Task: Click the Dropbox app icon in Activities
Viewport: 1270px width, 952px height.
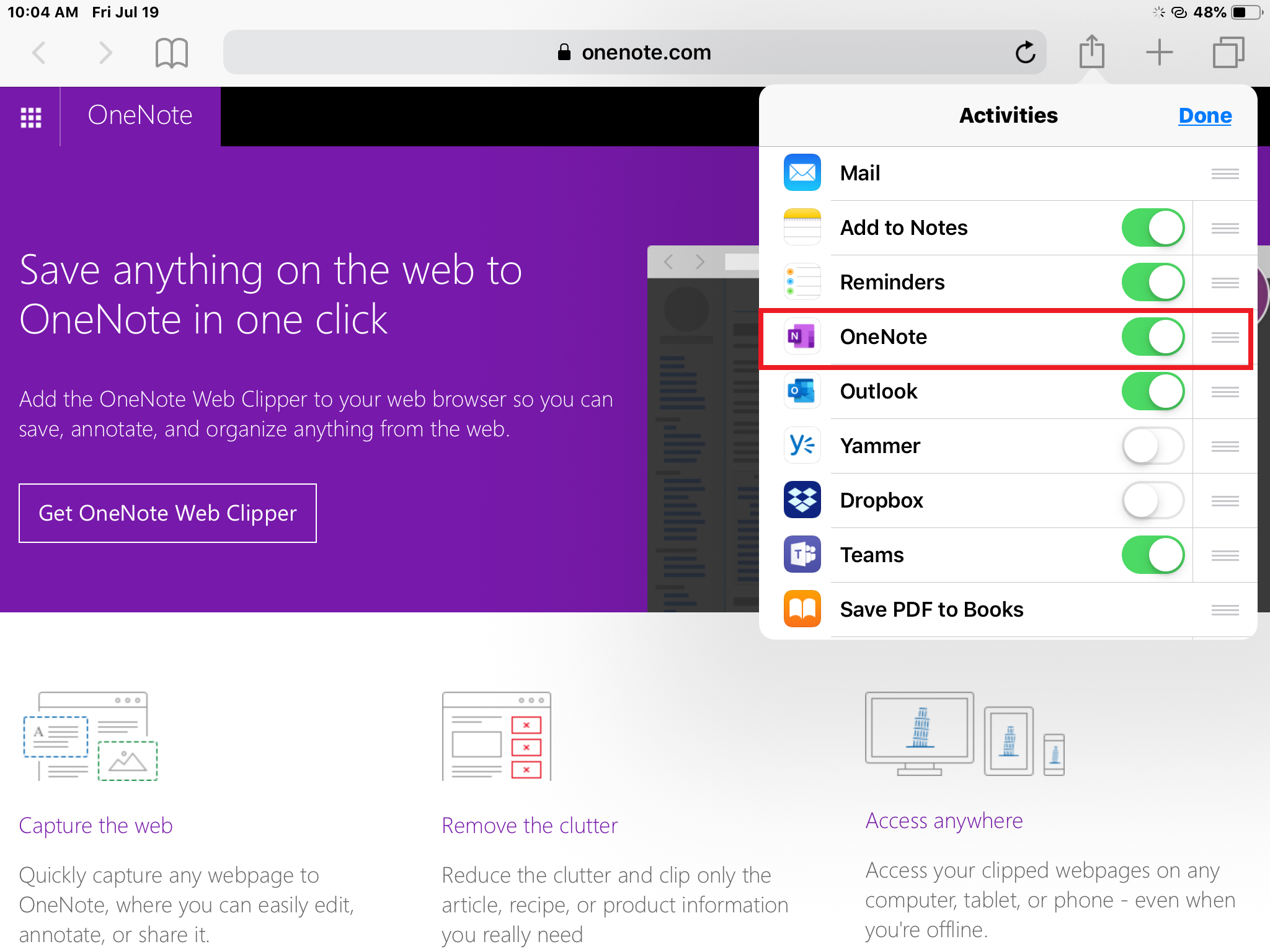Action: pos(803,500)
